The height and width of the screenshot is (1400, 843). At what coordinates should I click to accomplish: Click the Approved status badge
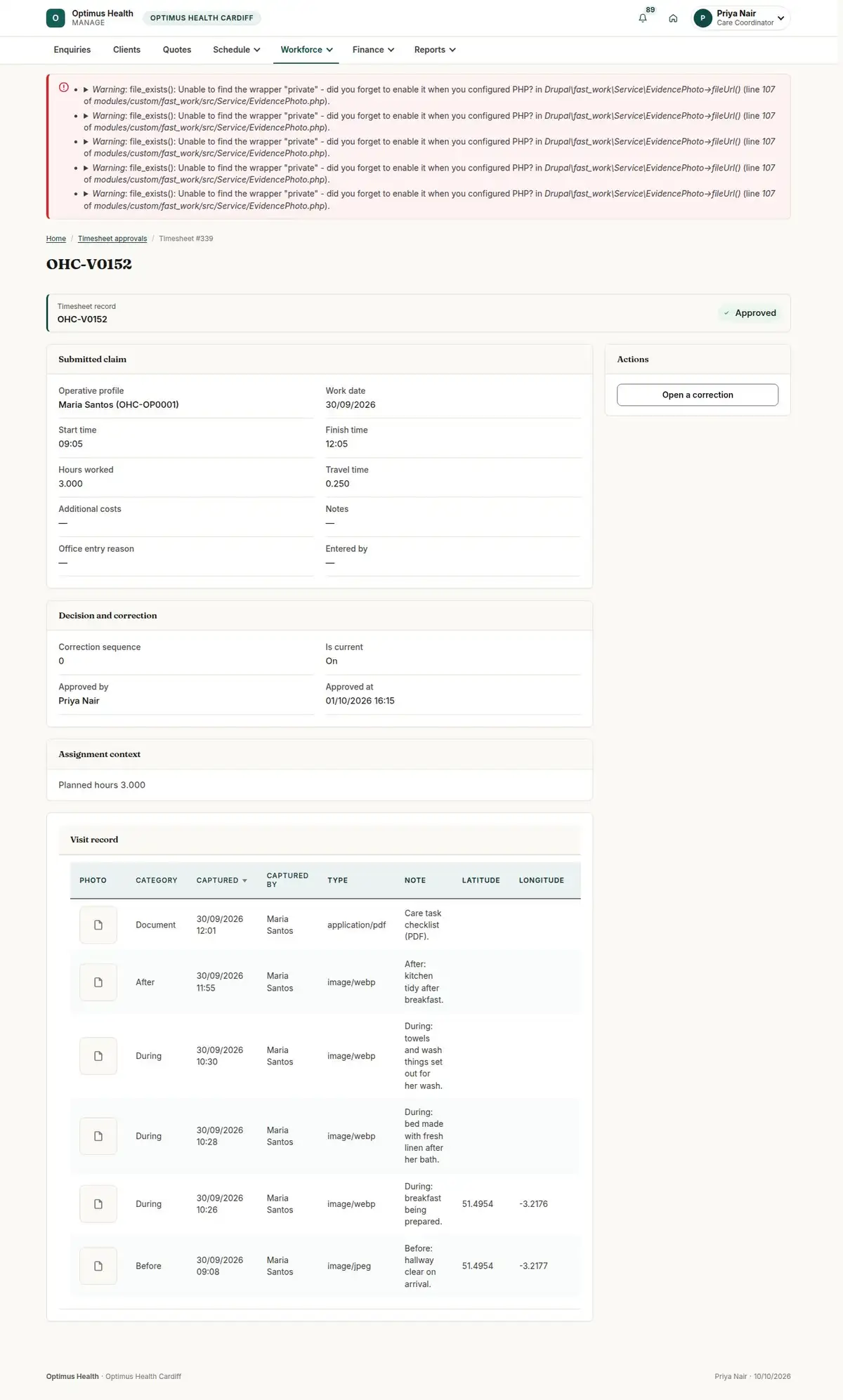coord(750,313)
